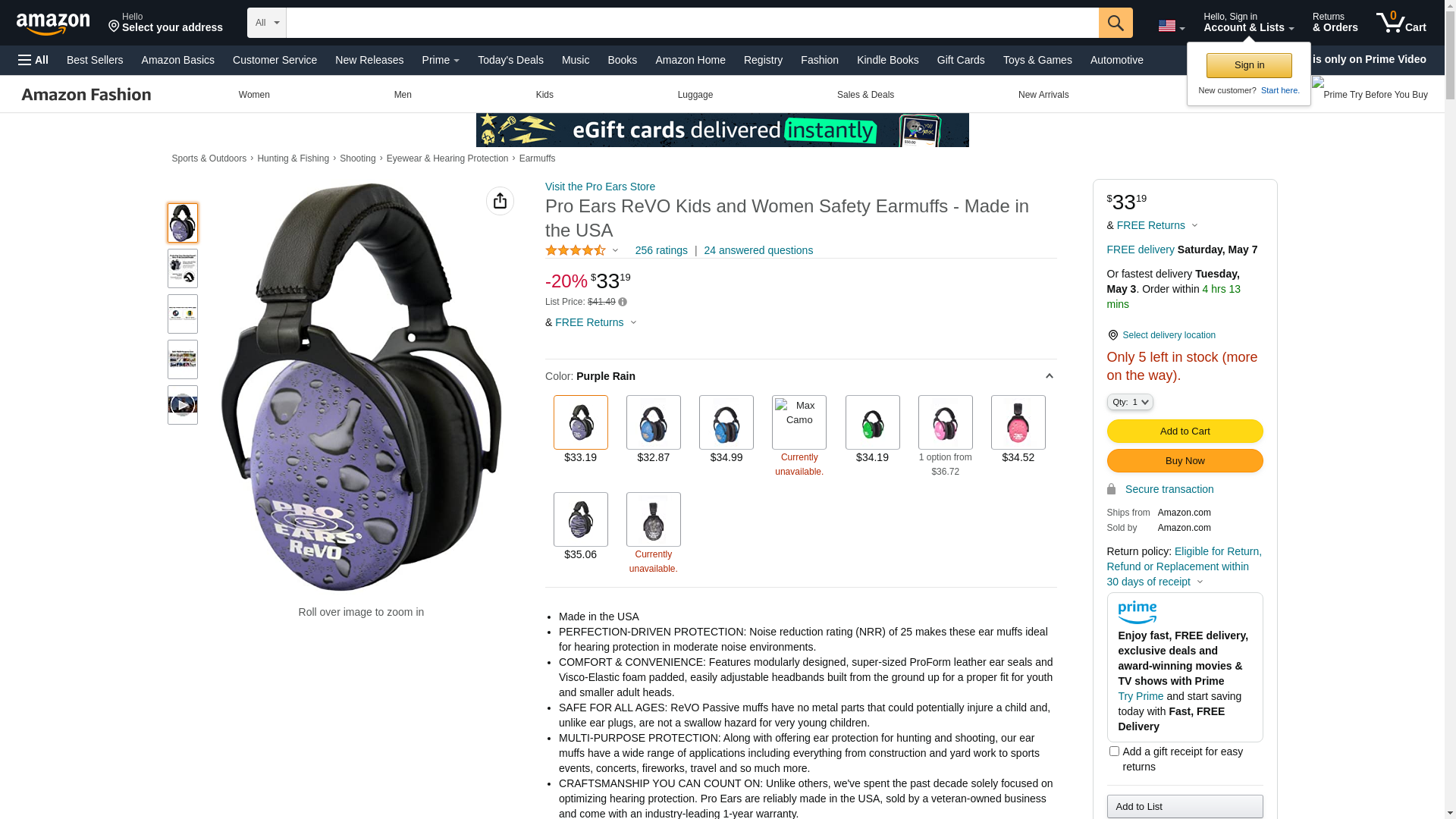Click the search input field
Viewport: 1456px width, 819px height.
(x=692, y=23)
